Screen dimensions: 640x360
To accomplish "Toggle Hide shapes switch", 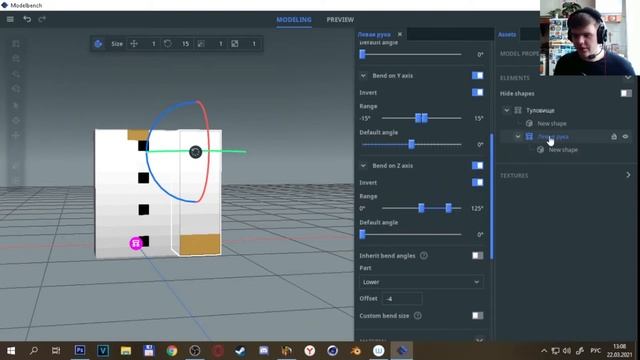I will [626, 93].
